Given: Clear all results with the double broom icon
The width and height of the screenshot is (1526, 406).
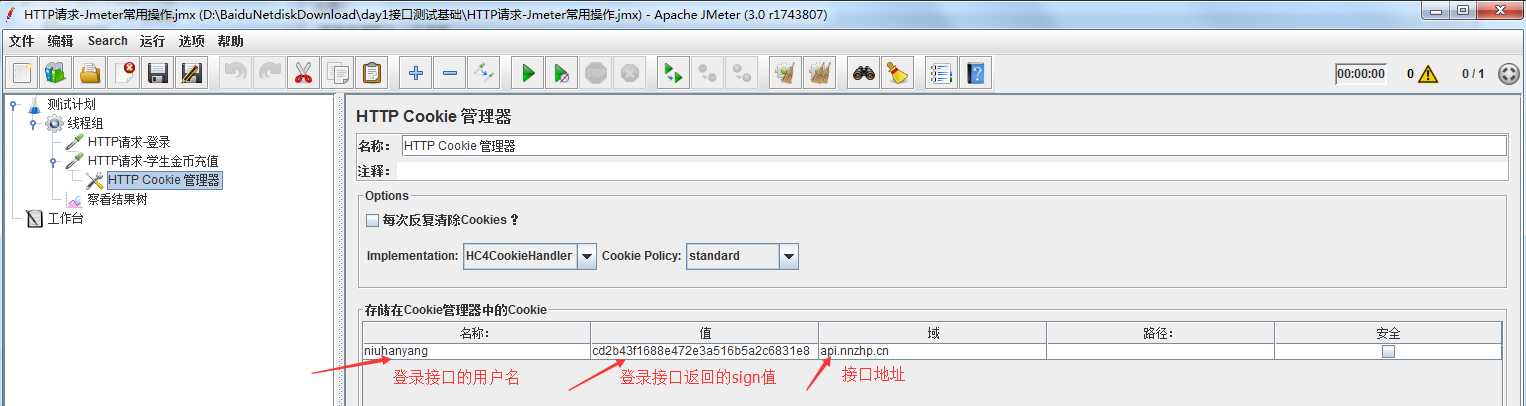Looking at the screenshot, I should click(x=820, y=73).
